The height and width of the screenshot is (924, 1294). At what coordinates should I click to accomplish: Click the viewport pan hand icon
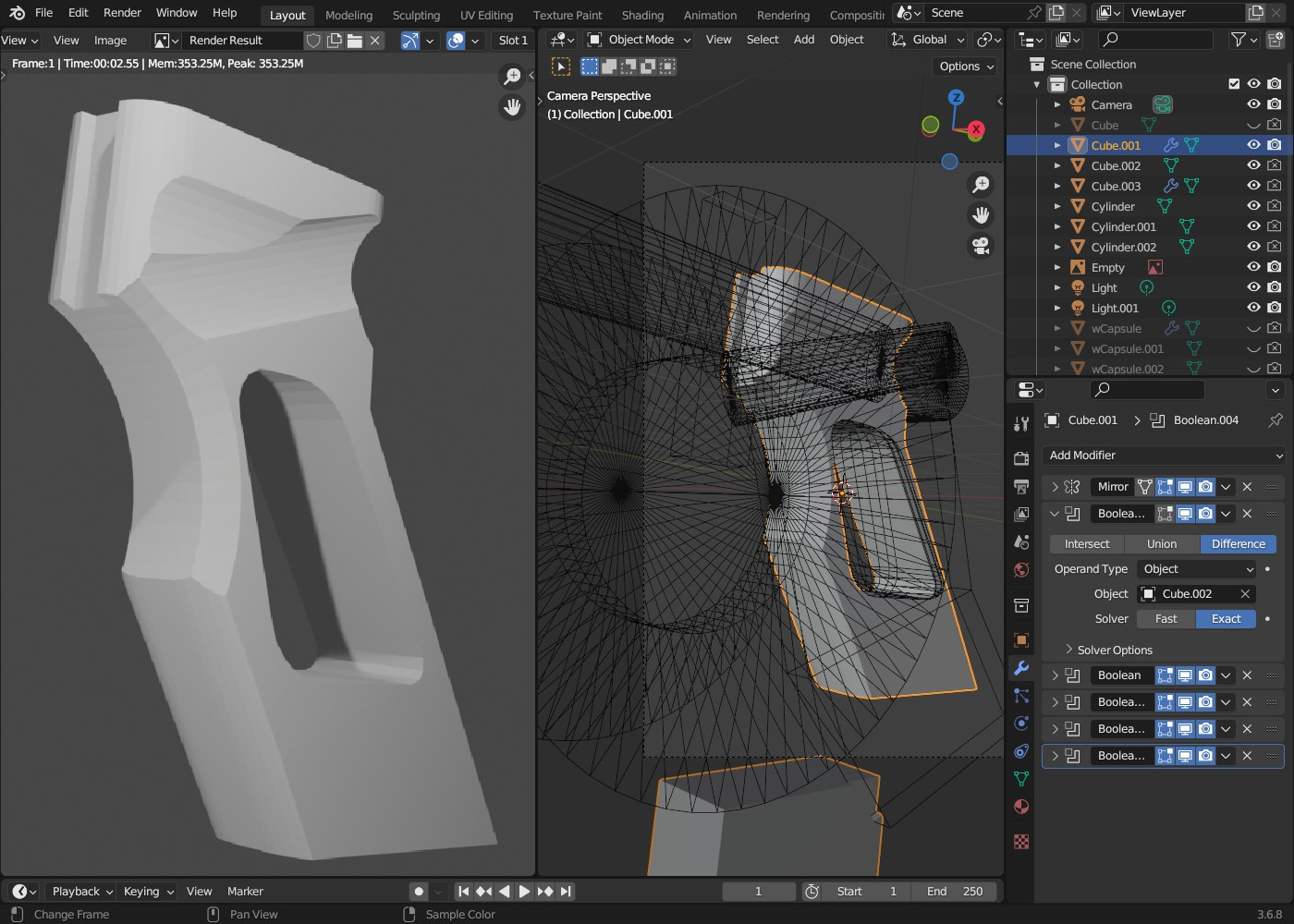pos(981,215)
